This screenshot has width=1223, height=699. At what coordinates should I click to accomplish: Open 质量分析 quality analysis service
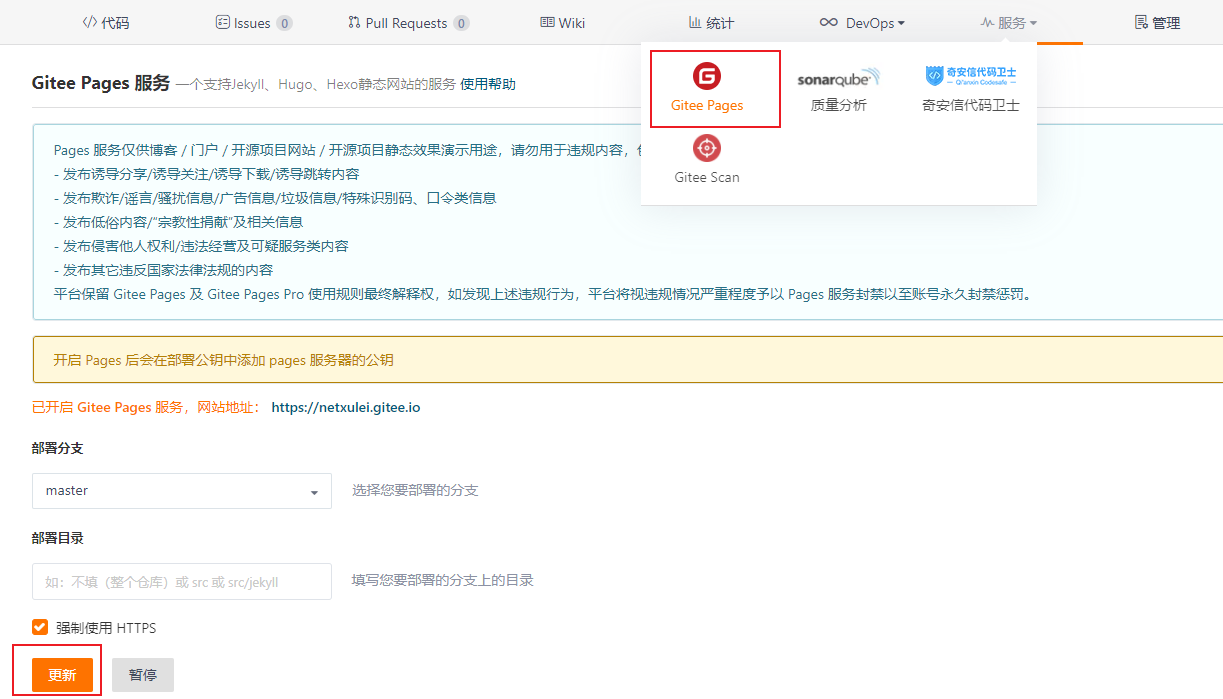pyautogui.click(x=838, y=105)
